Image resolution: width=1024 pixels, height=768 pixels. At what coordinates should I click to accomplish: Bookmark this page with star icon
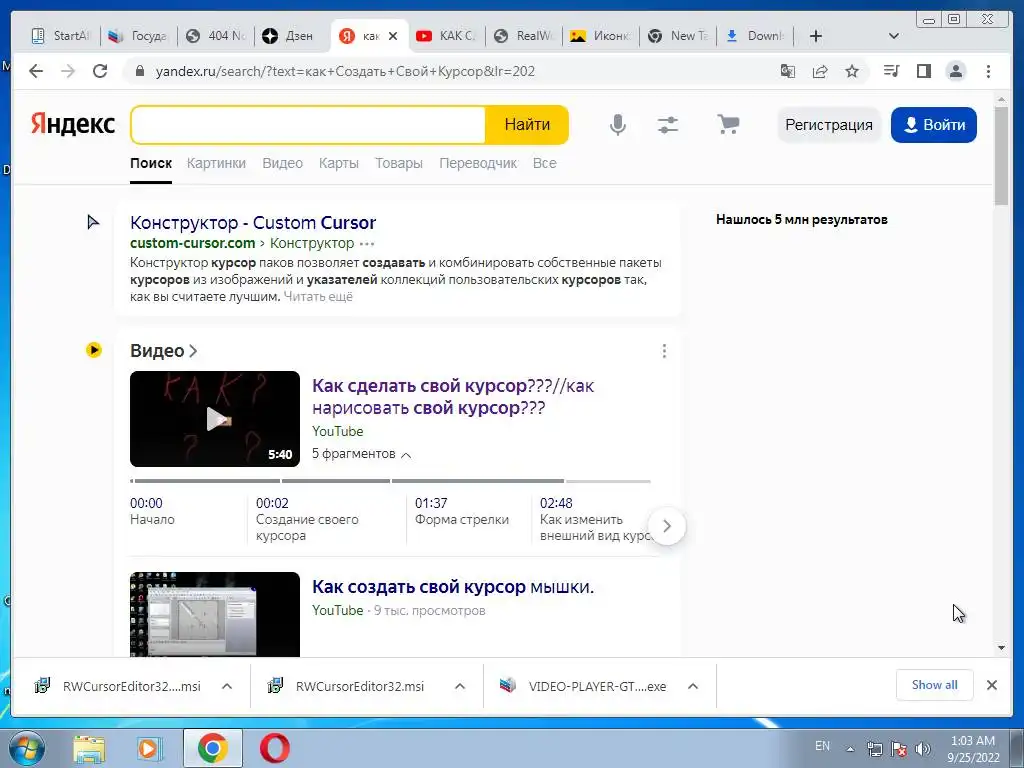(852, 71)
